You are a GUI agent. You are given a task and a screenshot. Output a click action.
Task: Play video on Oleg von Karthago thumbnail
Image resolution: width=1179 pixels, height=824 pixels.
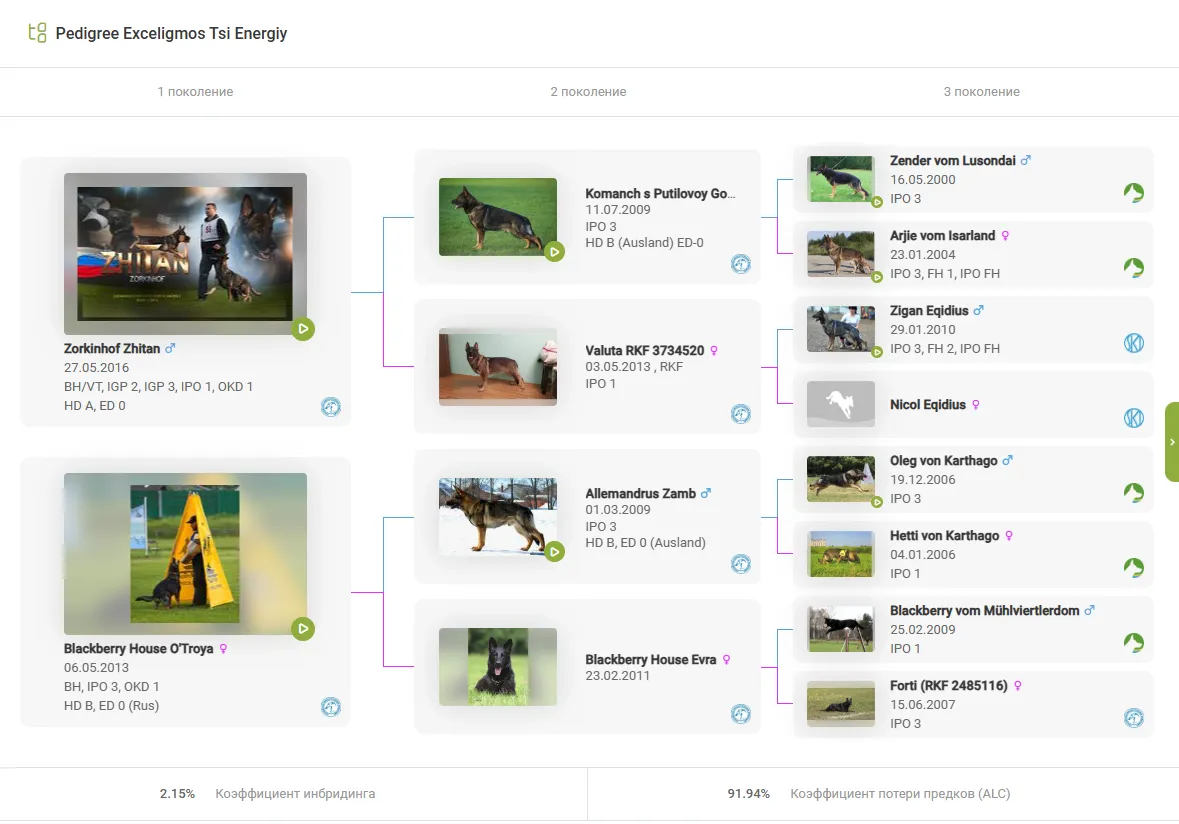876,502
